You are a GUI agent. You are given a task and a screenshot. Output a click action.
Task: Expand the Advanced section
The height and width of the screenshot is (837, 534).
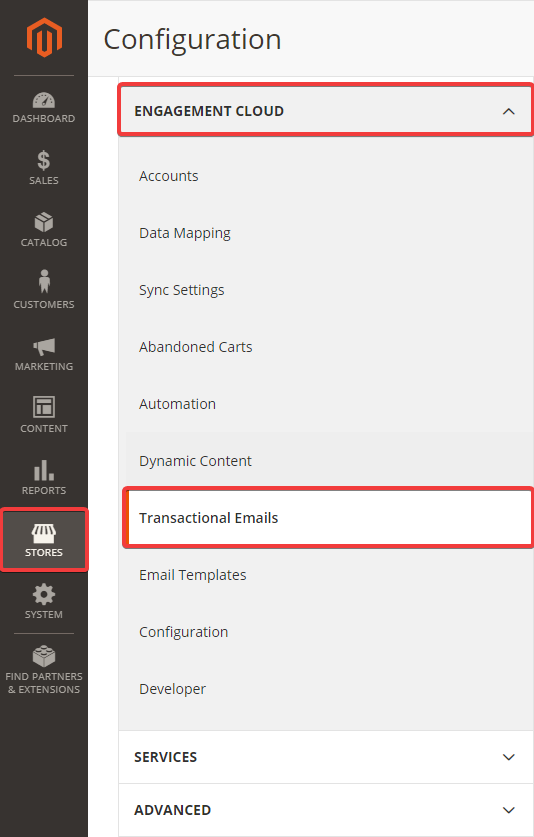[x=326, y=810]
